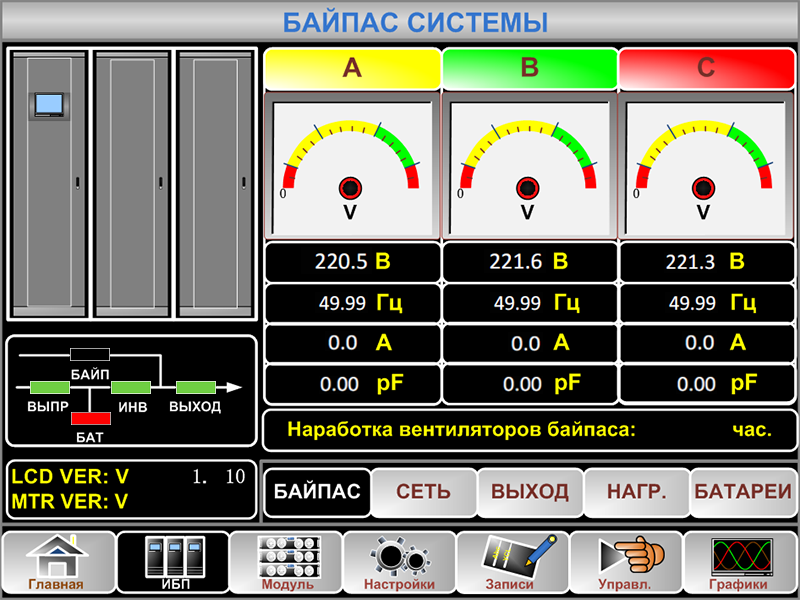Click the red БАТ block in diagram

point(90,418)
